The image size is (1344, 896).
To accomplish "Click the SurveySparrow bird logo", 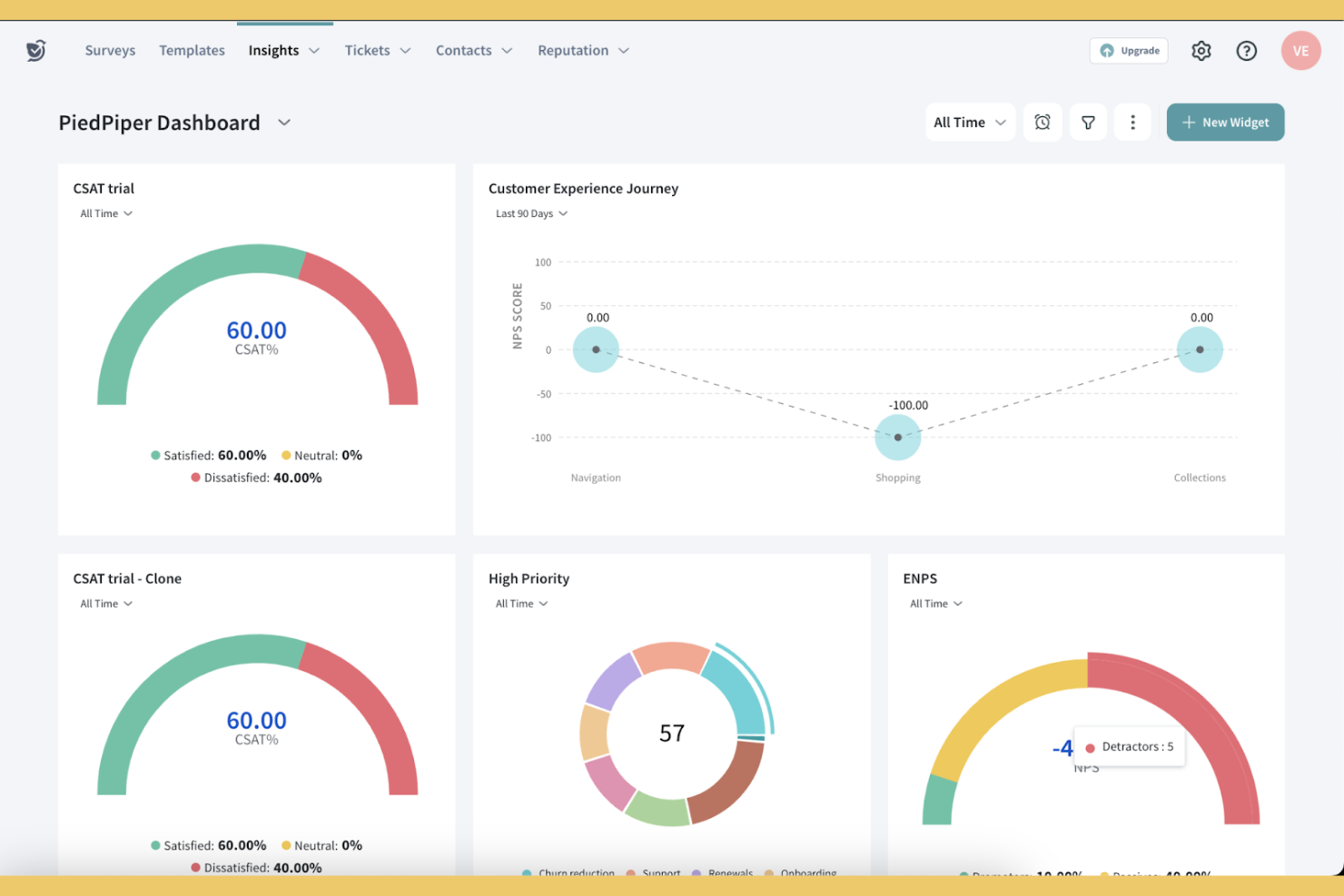I will pyautogui.click(x=35, y=50).
